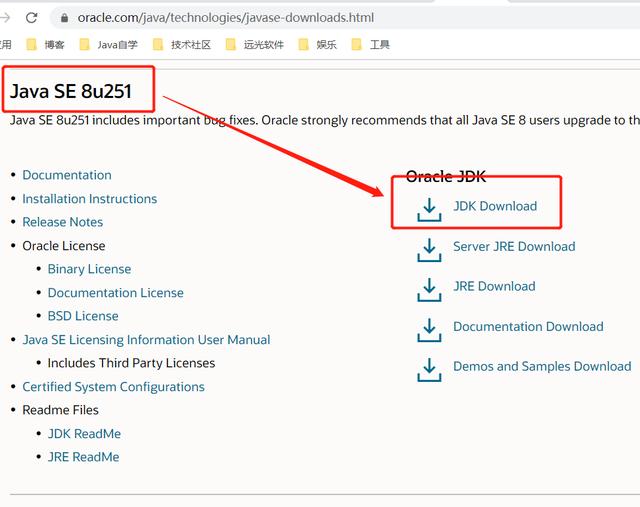Click the Java SE 8u251 heading
This screenshot has height=507, width=640.
click(71, 91)
